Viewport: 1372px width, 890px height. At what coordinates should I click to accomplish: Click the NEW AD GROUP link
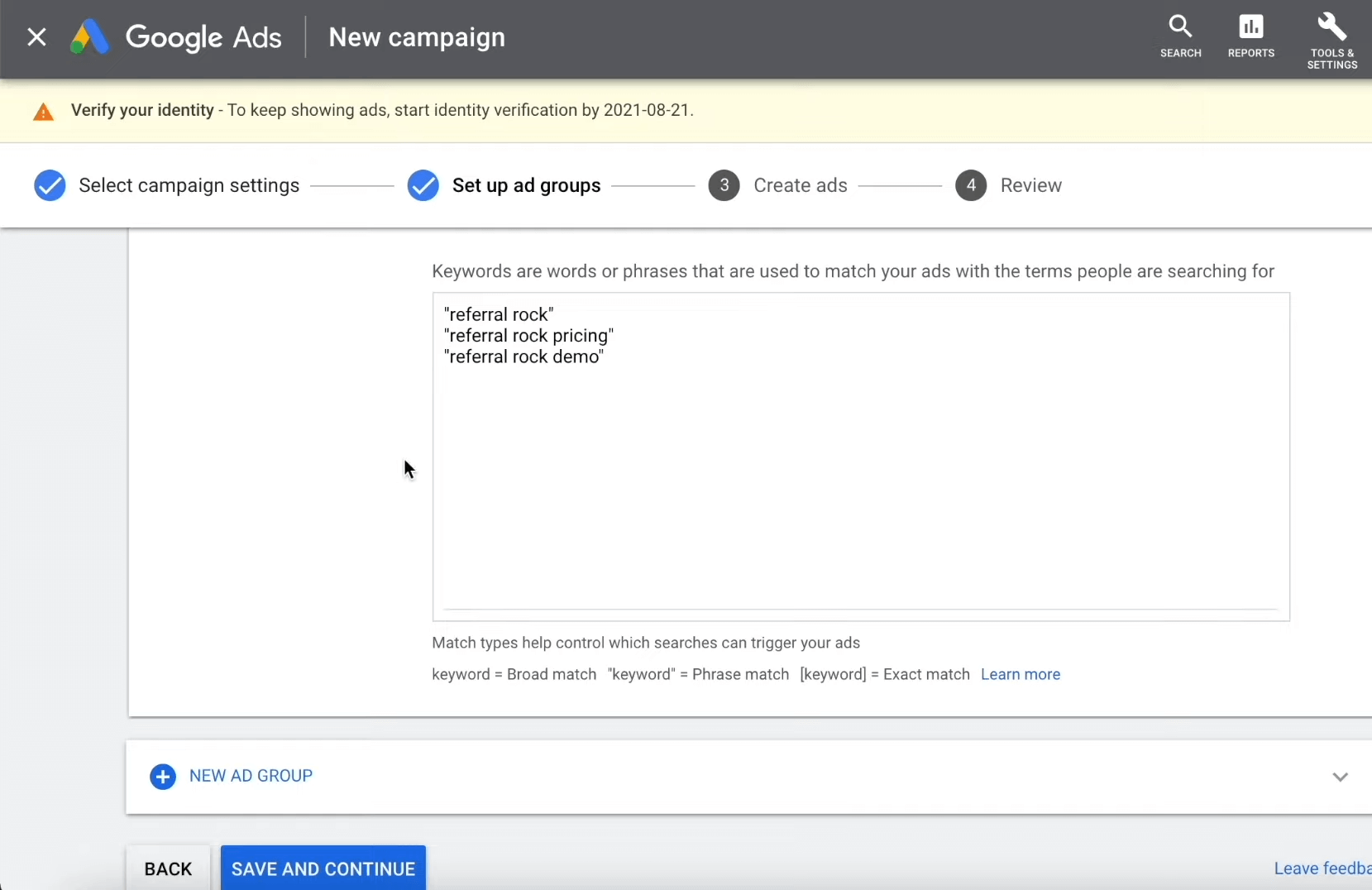(x=251, y=776)
